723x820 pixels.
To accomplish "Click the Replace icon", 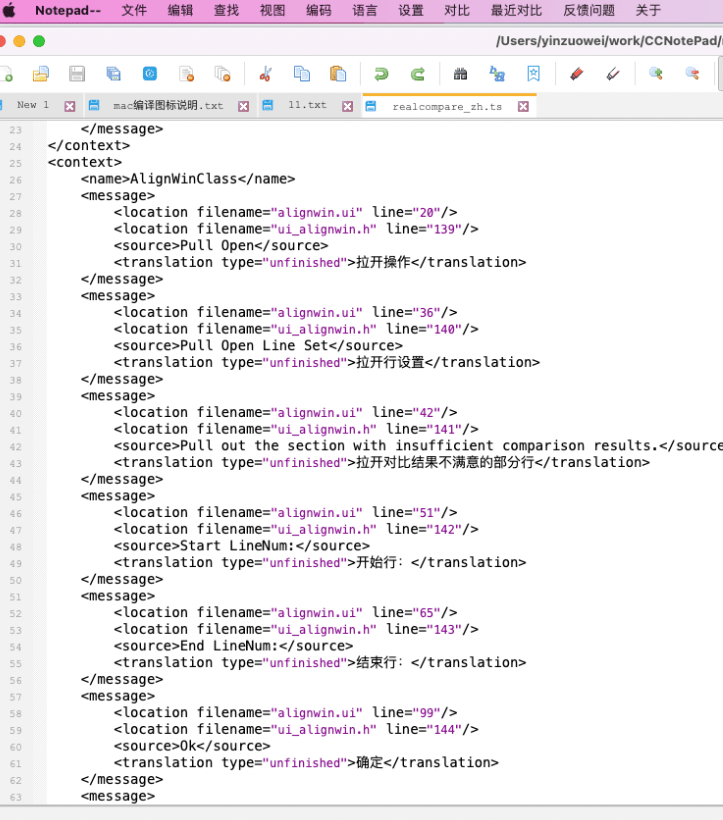I will tap(497, 74).
